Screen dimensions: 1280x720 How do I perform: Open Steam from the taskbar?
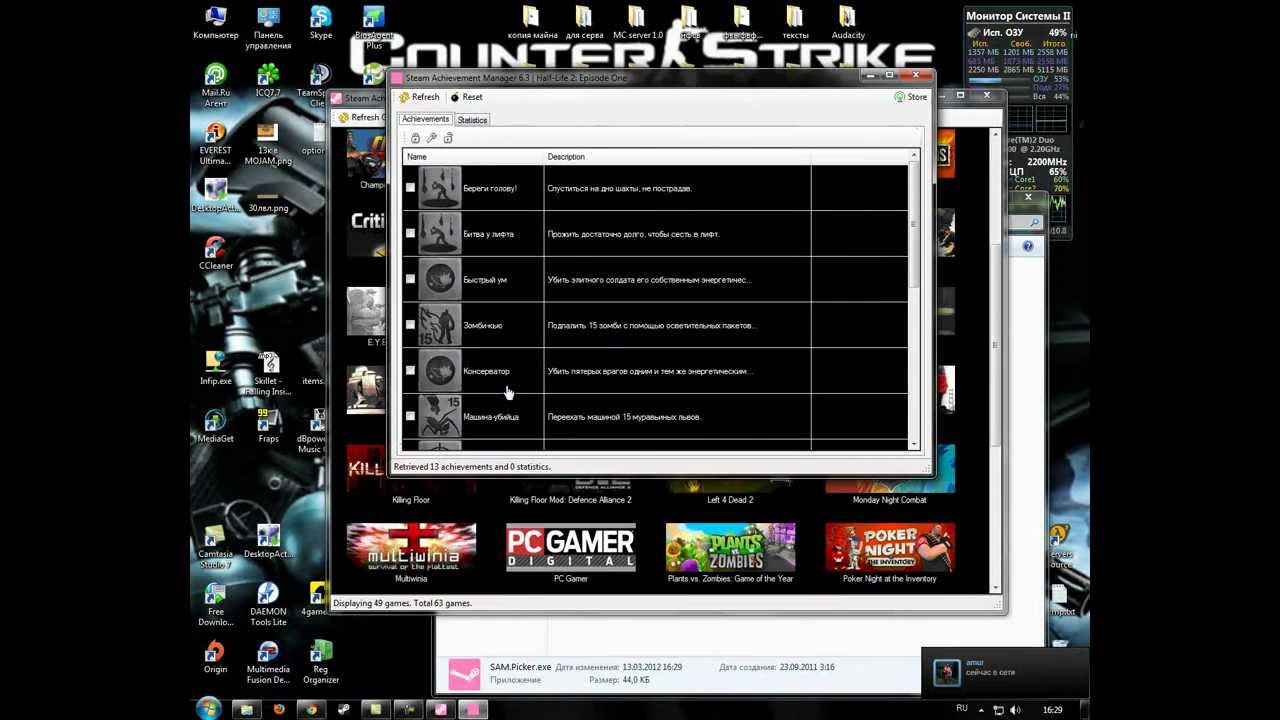coord(343,709)
